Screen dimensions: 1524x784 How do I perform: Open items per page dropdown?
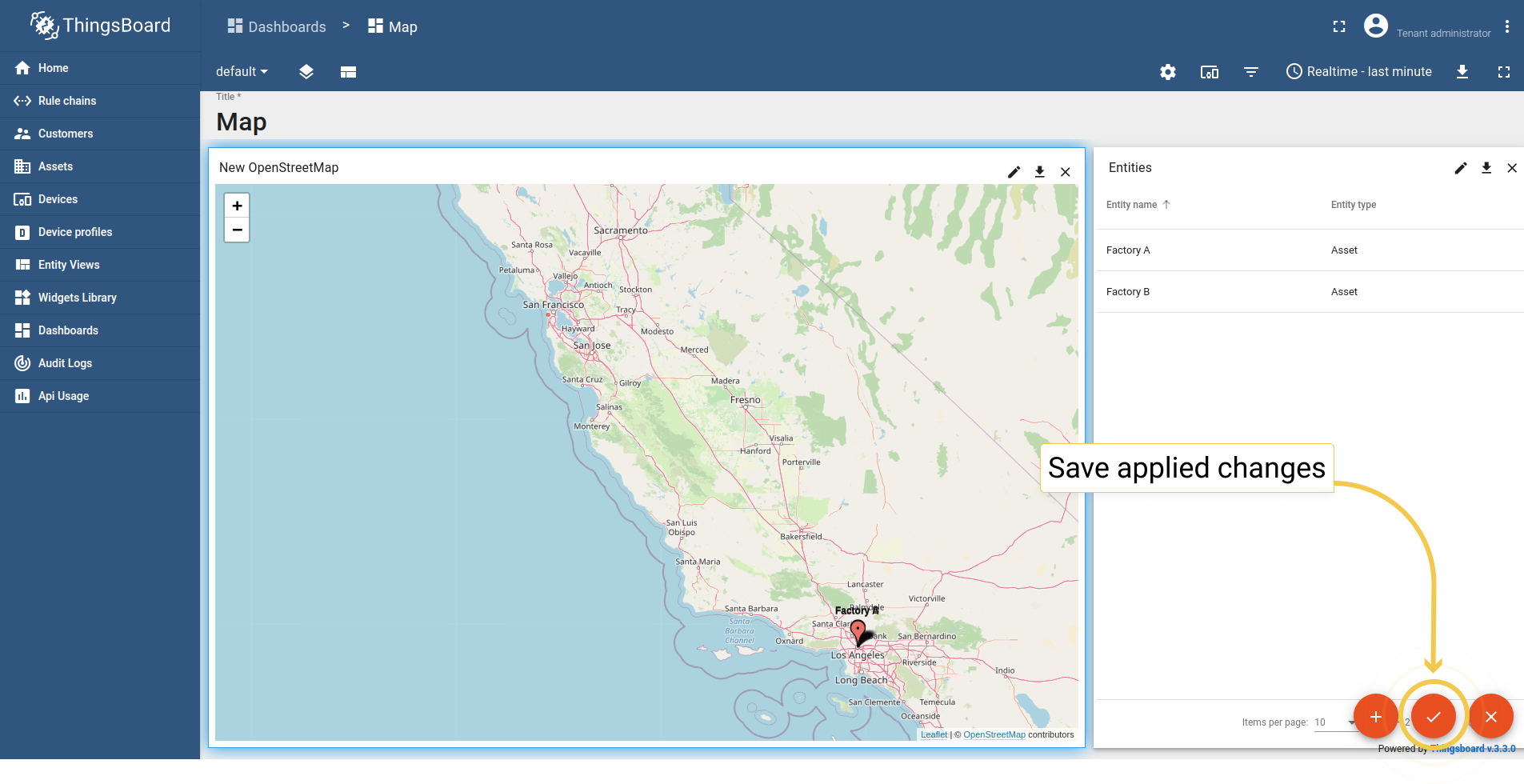tap(1334, 722)
